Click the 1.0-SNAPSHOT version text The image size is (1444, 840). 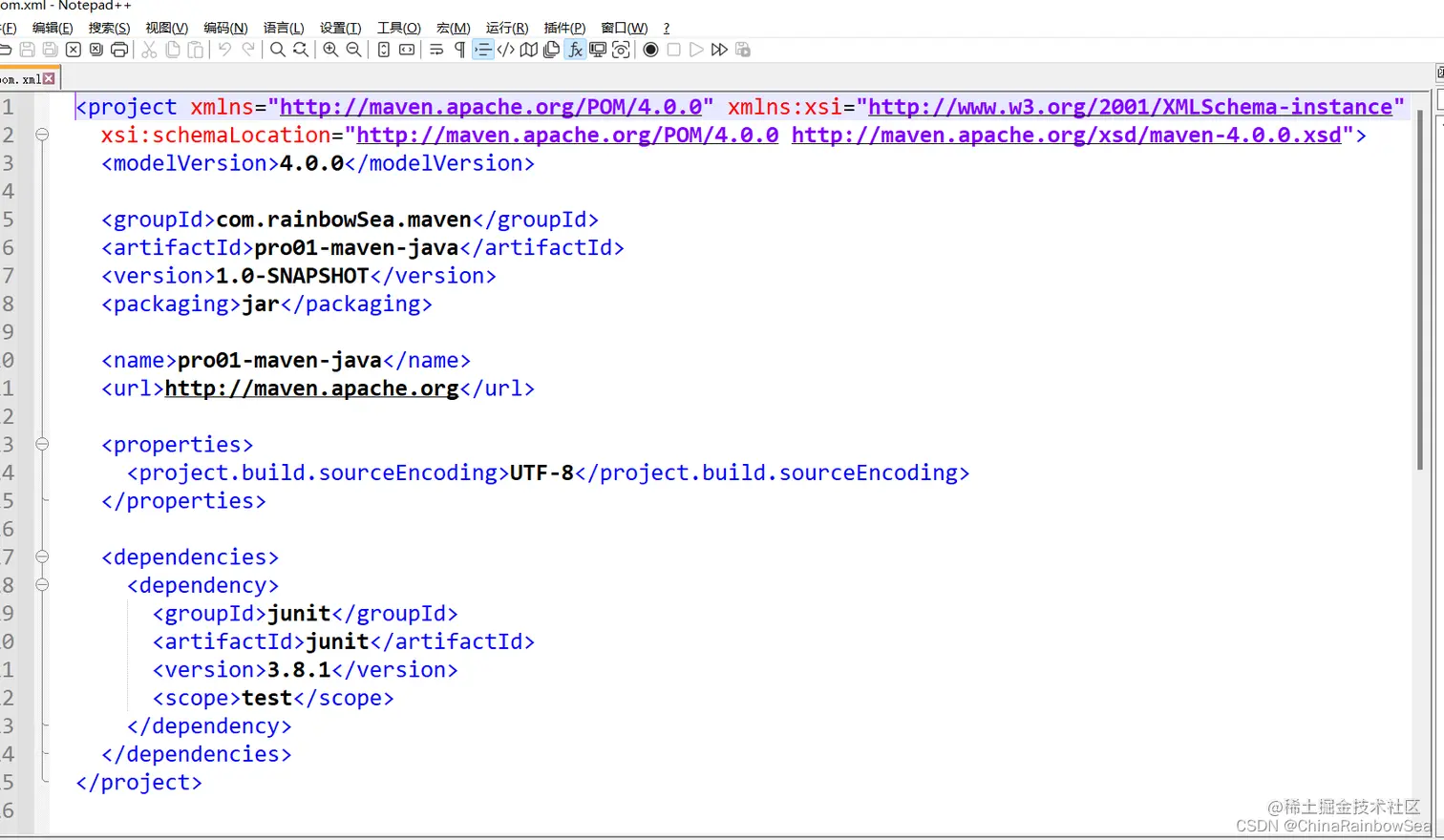(x=292, y=276)
